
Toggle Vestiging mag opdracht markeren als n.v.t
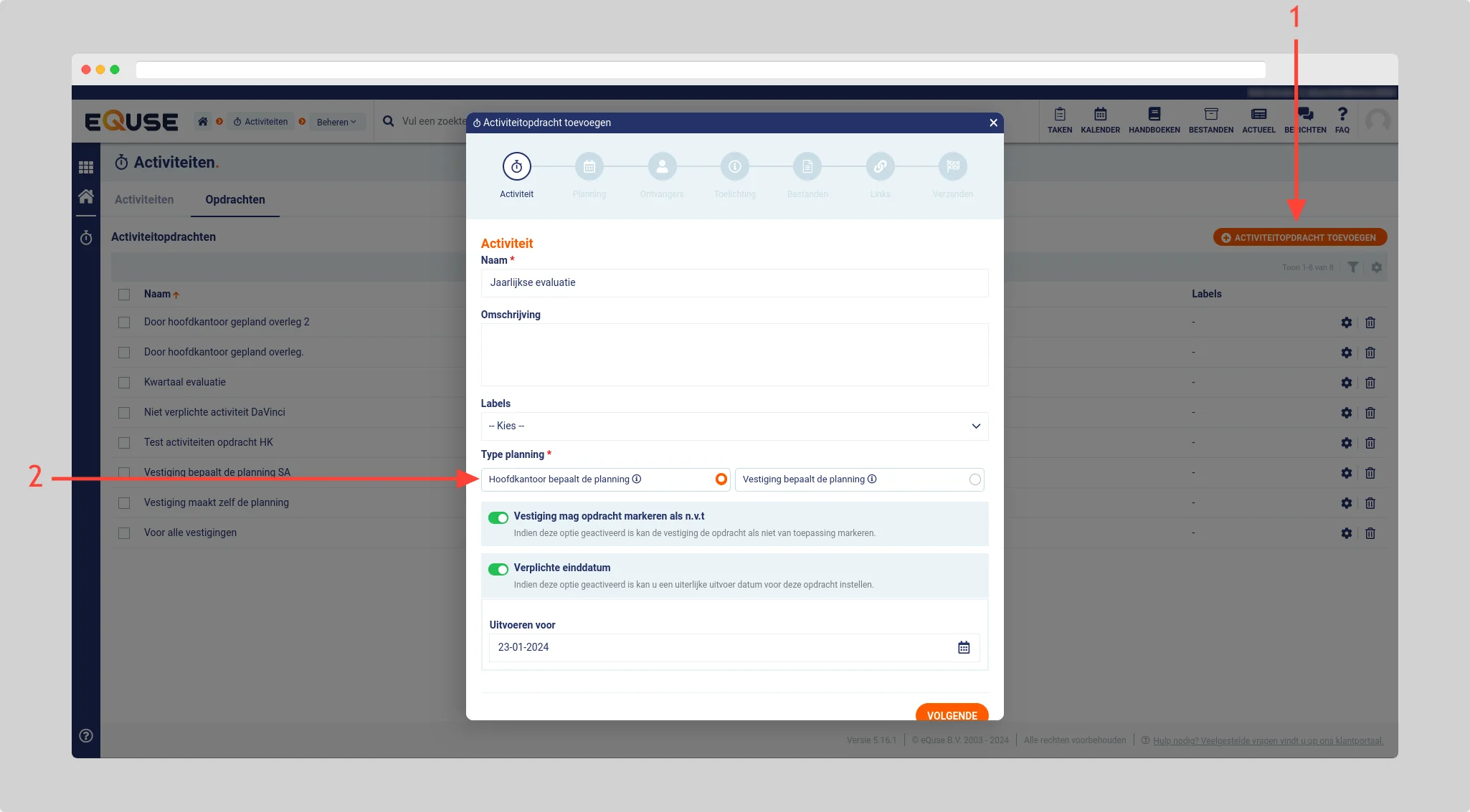click(498, 517)
